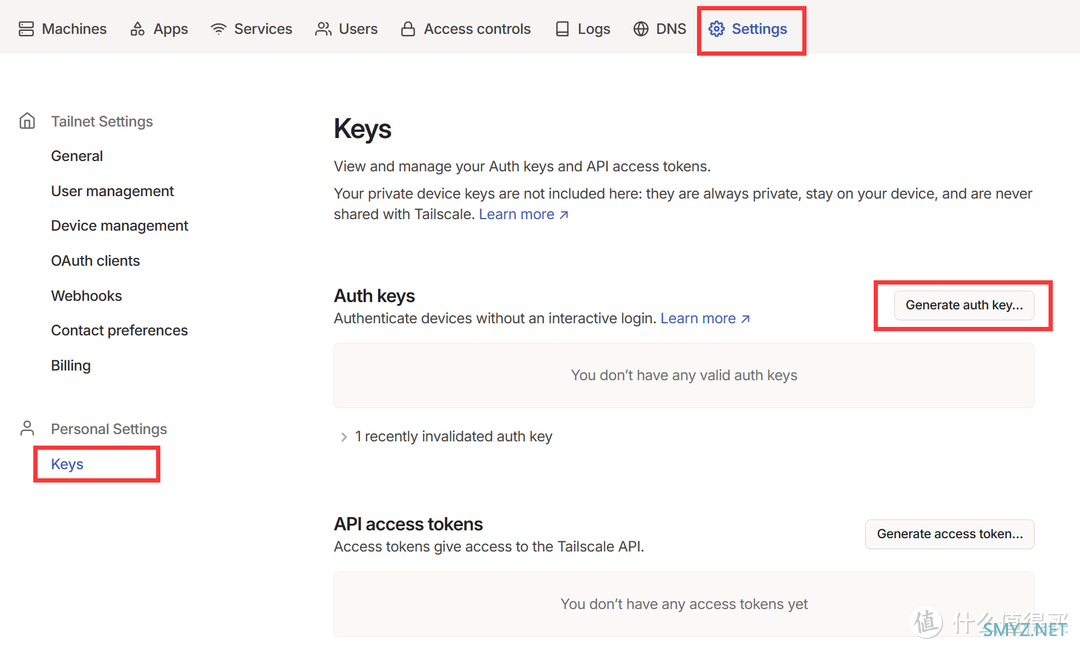Go to the Services tab
Viewport: 1080px width, 649px height.
251,29
